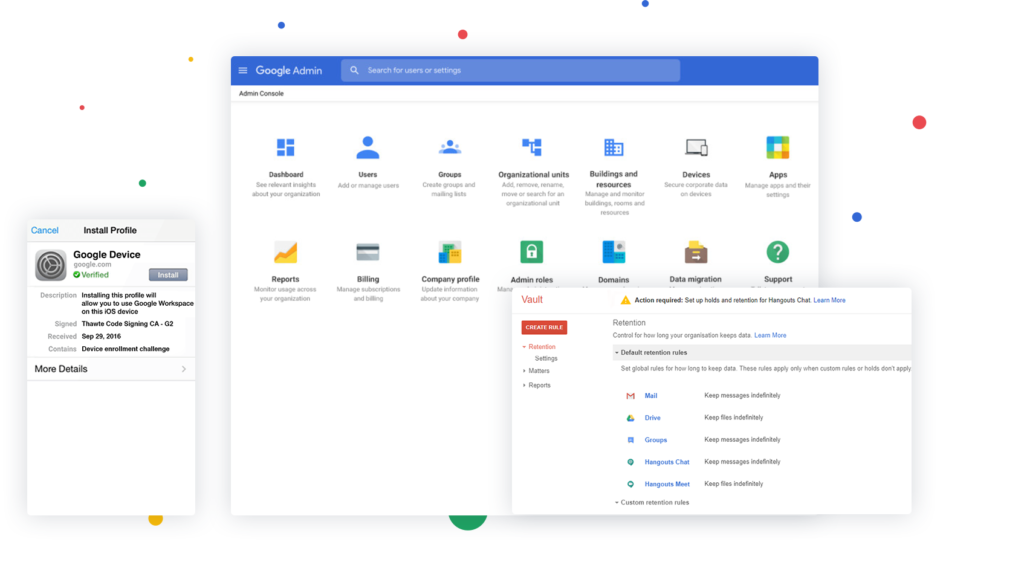Open the Reports chart icon
Viewport: 1024px width, 568px height.
point(285,252)
